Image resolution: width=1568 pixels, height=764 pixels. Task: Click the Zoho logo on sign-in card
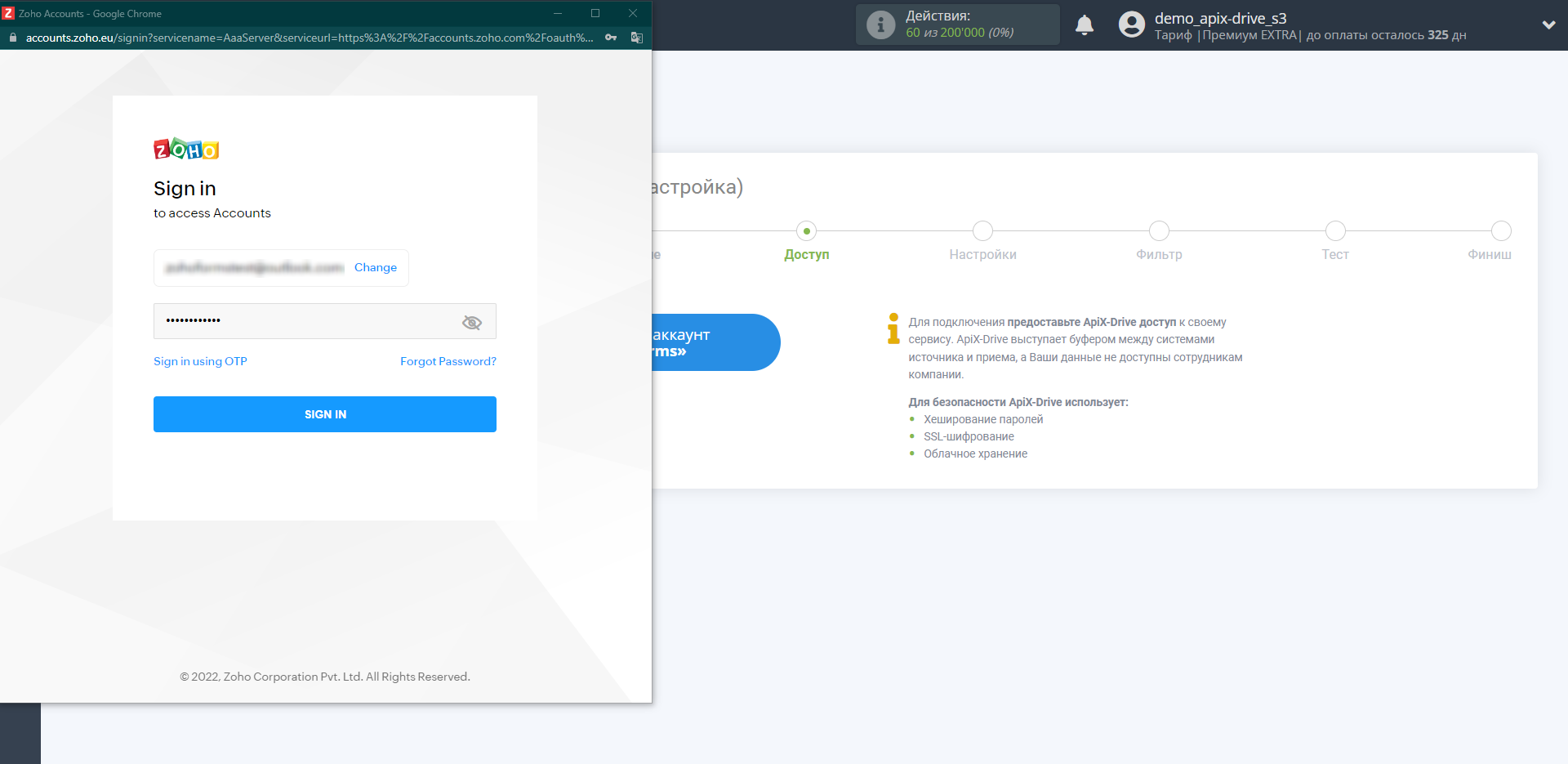click(186, 149)
